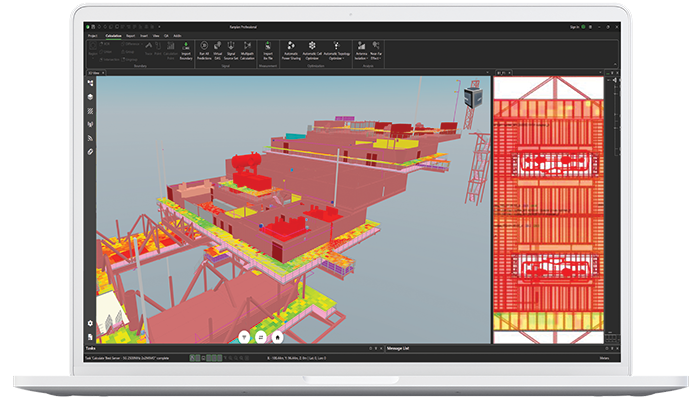The image size is (700, 400).
Task: Click the green status indicator beside Sign in
Action: tap(583, 27)
